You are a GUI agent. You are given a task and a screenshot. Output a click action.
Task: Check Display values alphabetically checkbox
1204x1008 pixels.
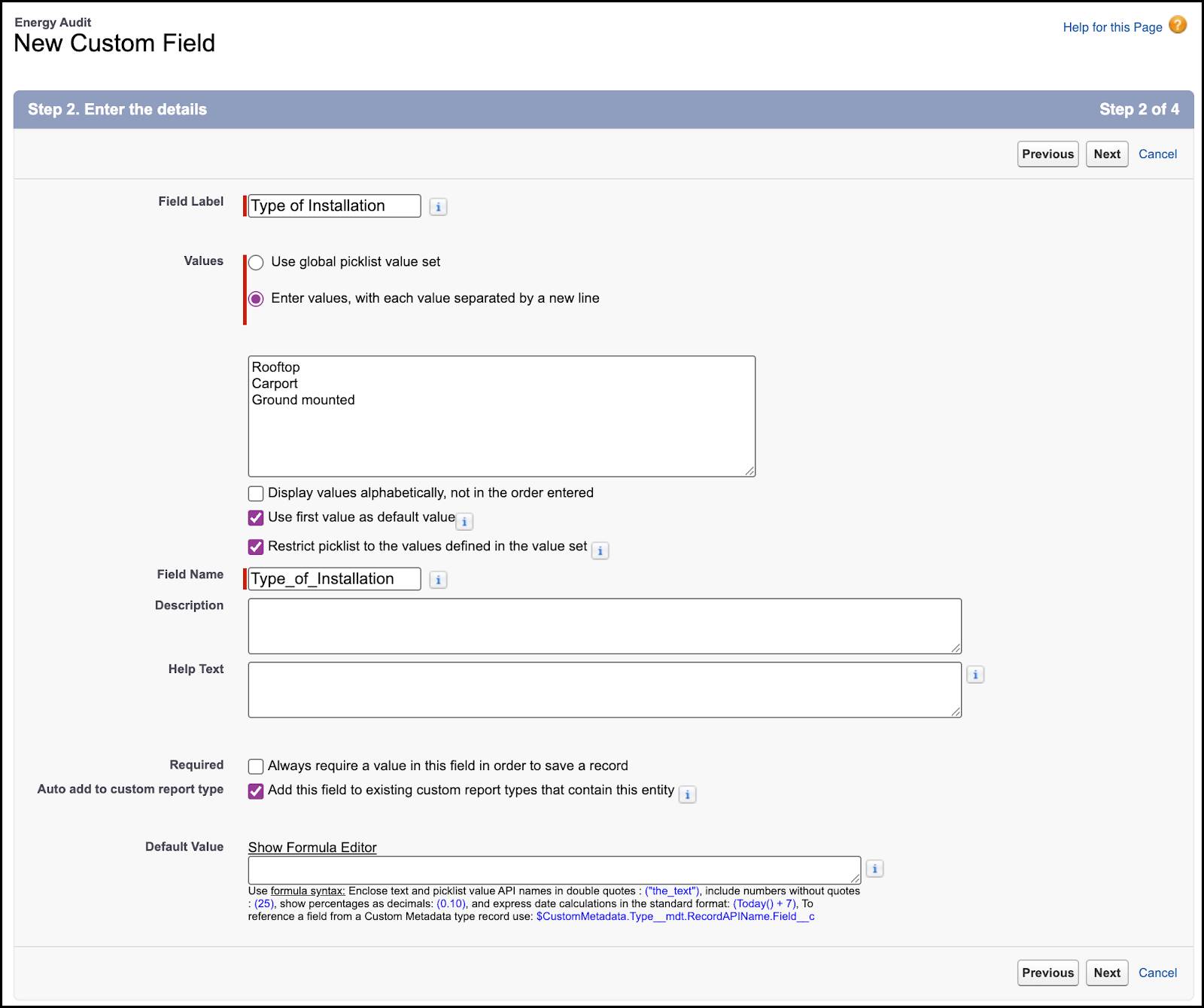point(256,493)
